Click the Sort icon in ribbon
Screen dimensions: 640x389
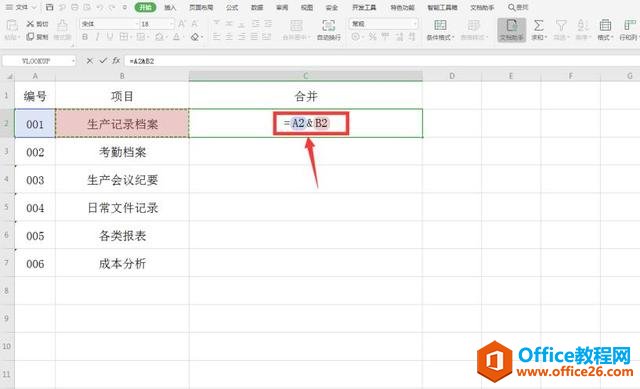582,25
